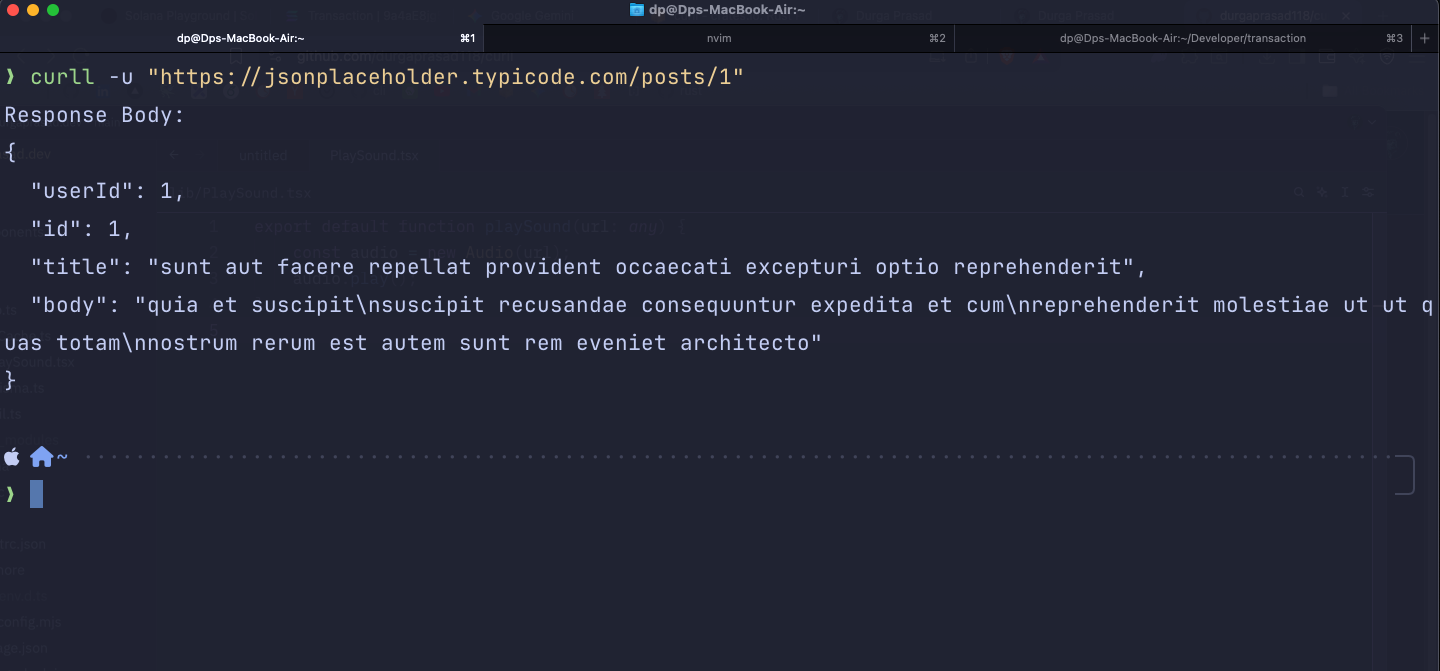Open the ~/Developer/transaction tab

coord(1182,38)
